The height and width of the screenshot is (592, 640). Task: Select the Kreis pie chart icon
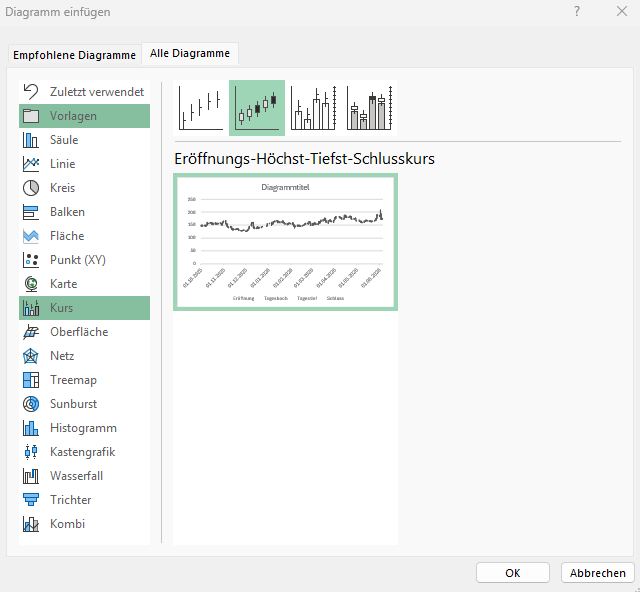pos(31,188)
